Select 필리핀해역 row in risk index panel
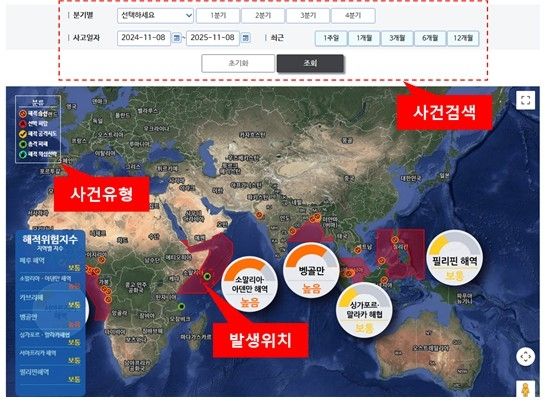The image size is (546, 401). coord(50,376)
